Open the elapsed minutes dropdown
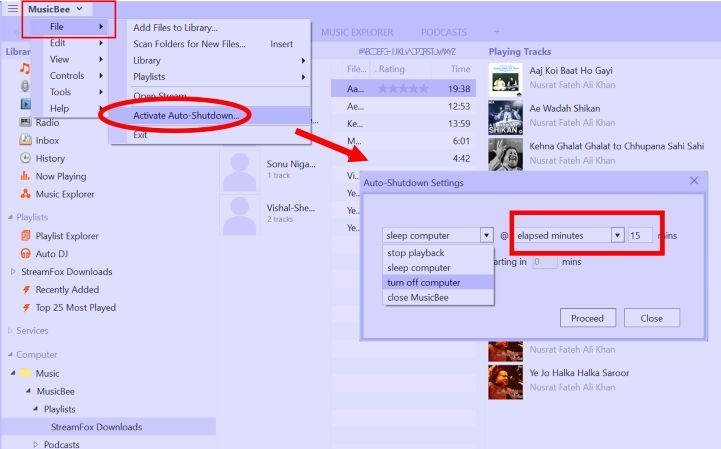This screenshot has height=449, width=721. point(618,235)
